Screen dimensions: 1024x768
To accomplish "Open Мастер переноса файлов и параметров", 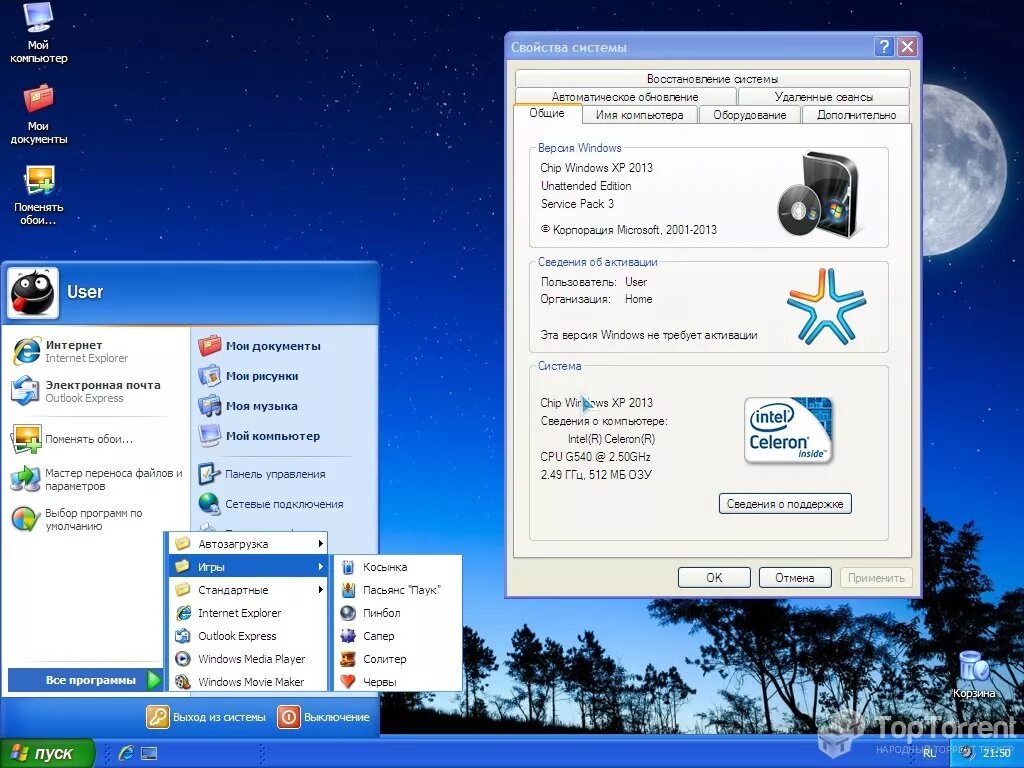I will tap(95, 479).
